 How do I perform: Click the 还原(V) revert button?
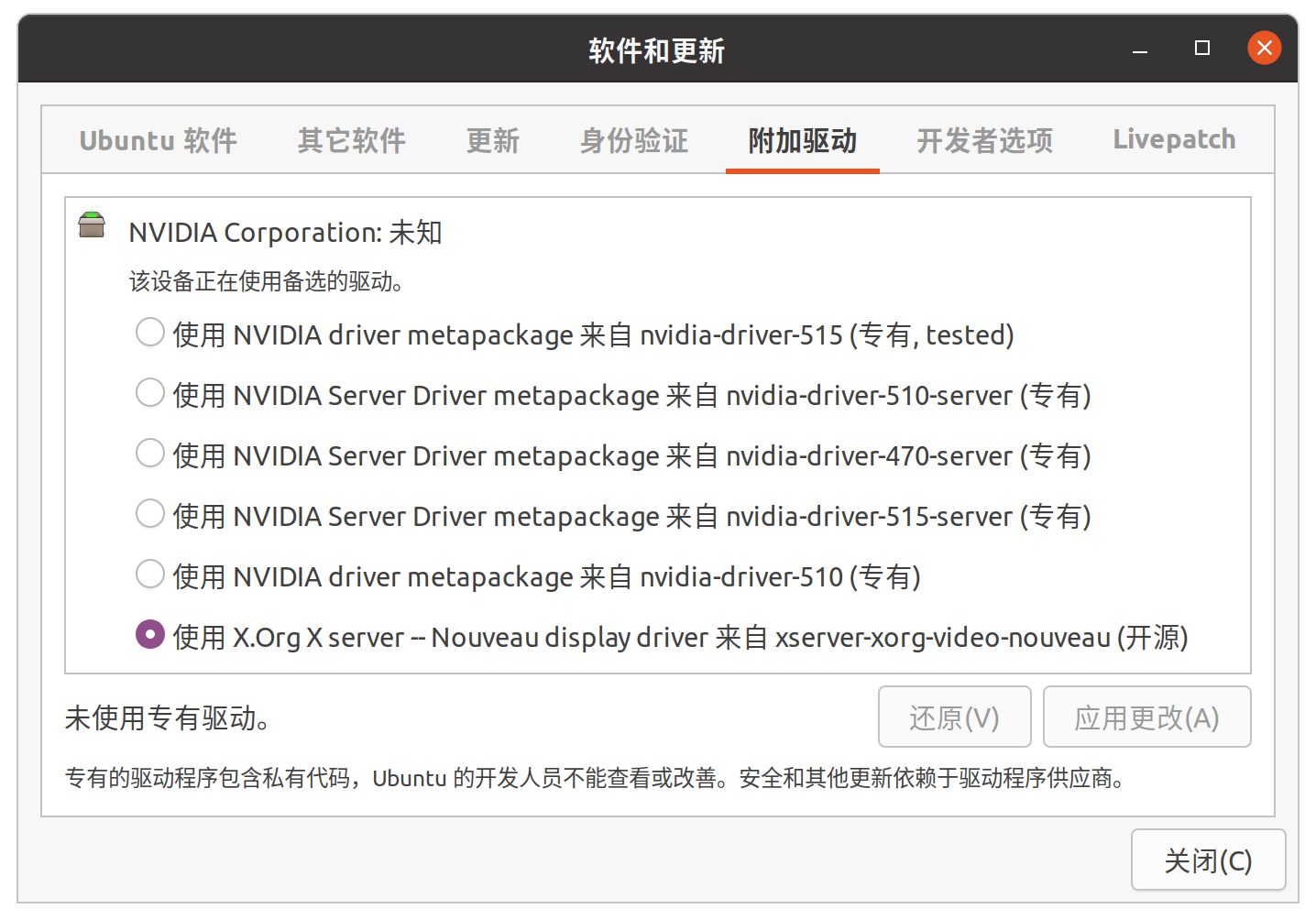(x=954, y=717)
